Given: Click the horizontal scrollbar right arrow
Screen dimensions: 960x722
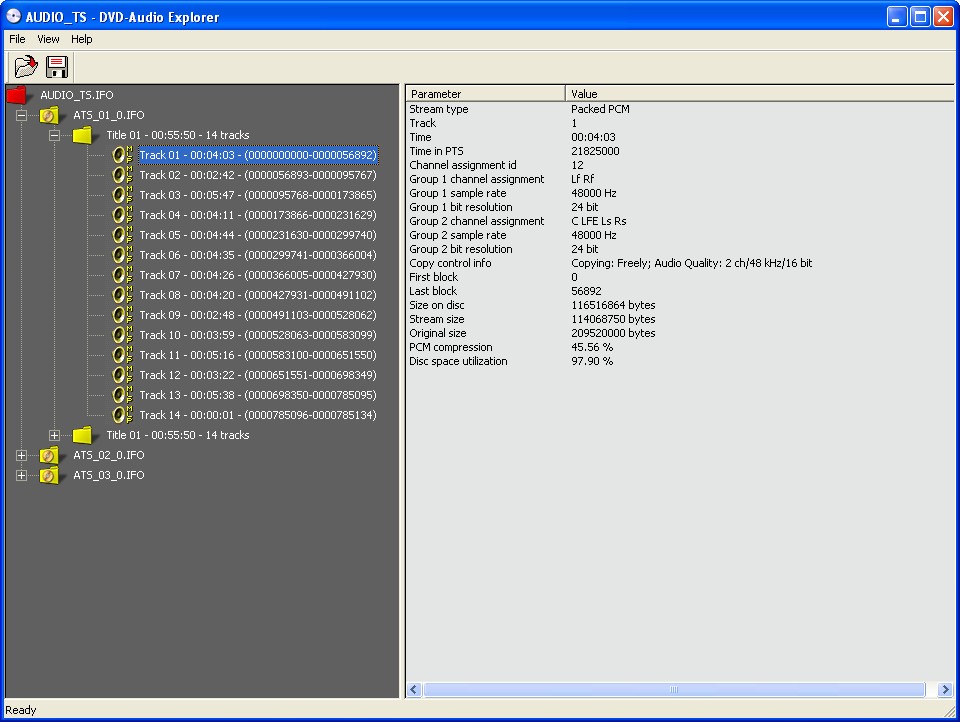Looking at the screenshot, I should click(x=945, y=690).
